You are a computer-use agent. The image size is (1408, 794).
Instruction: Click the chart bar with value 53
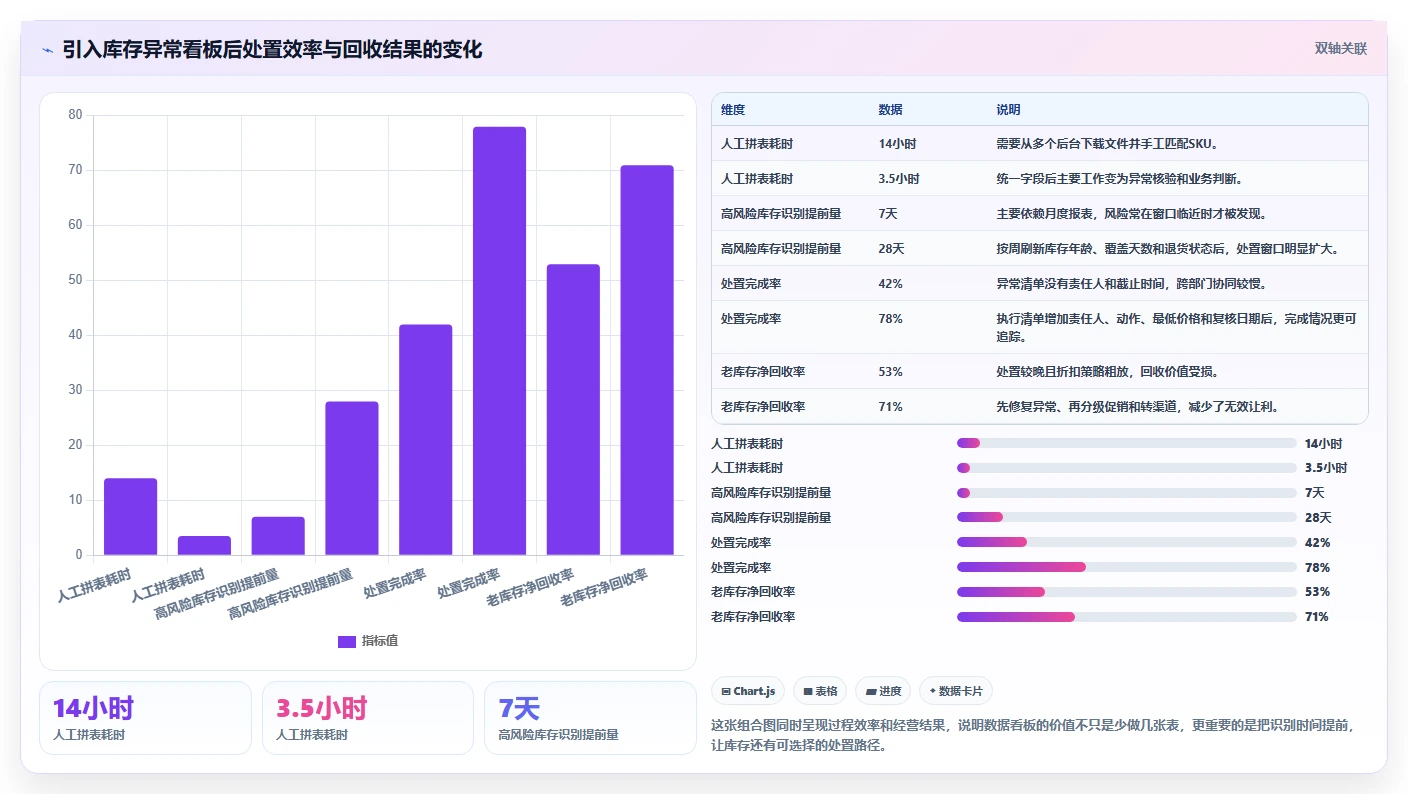click(x=574, y=409)
